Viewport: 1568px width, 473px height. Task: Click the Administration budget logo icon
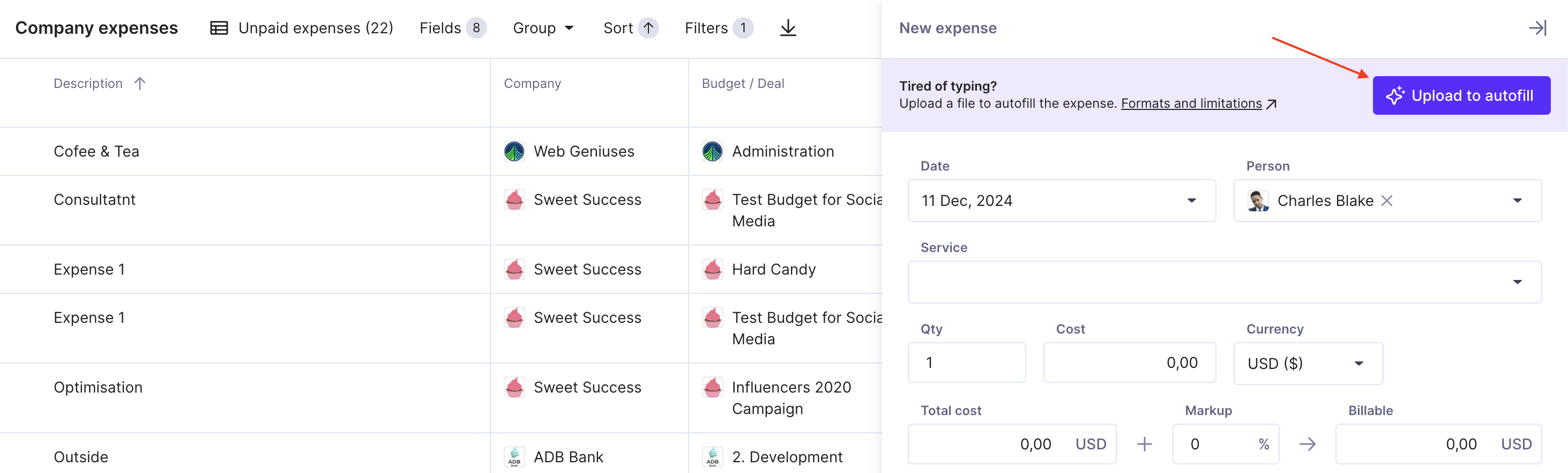tap(712, 151)
